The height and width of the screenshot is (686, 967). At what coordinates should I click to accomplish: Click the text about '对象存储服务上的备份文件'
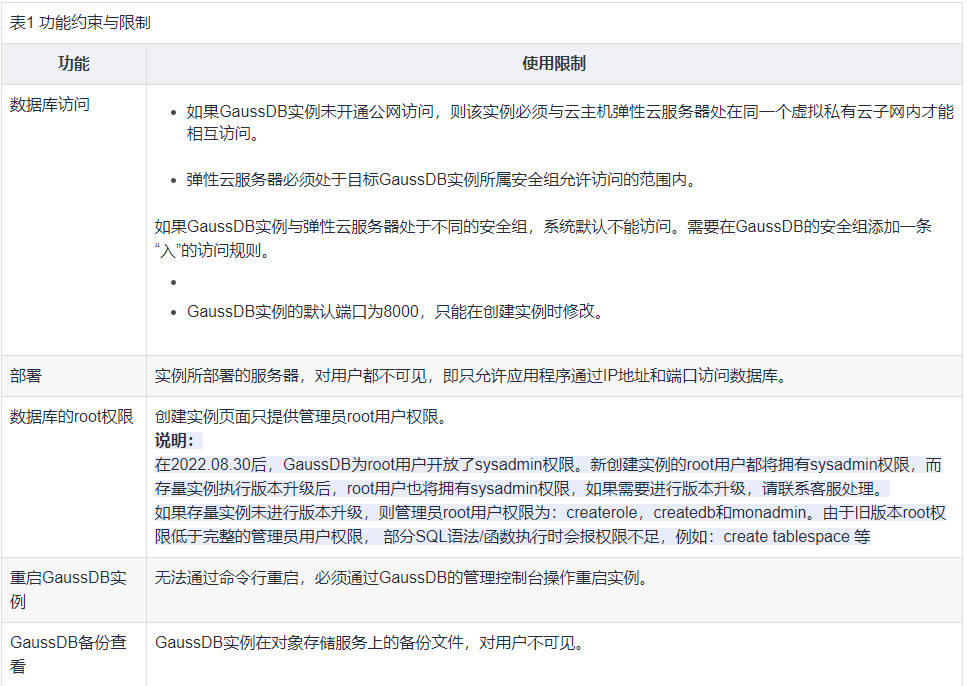coord(369,643)
